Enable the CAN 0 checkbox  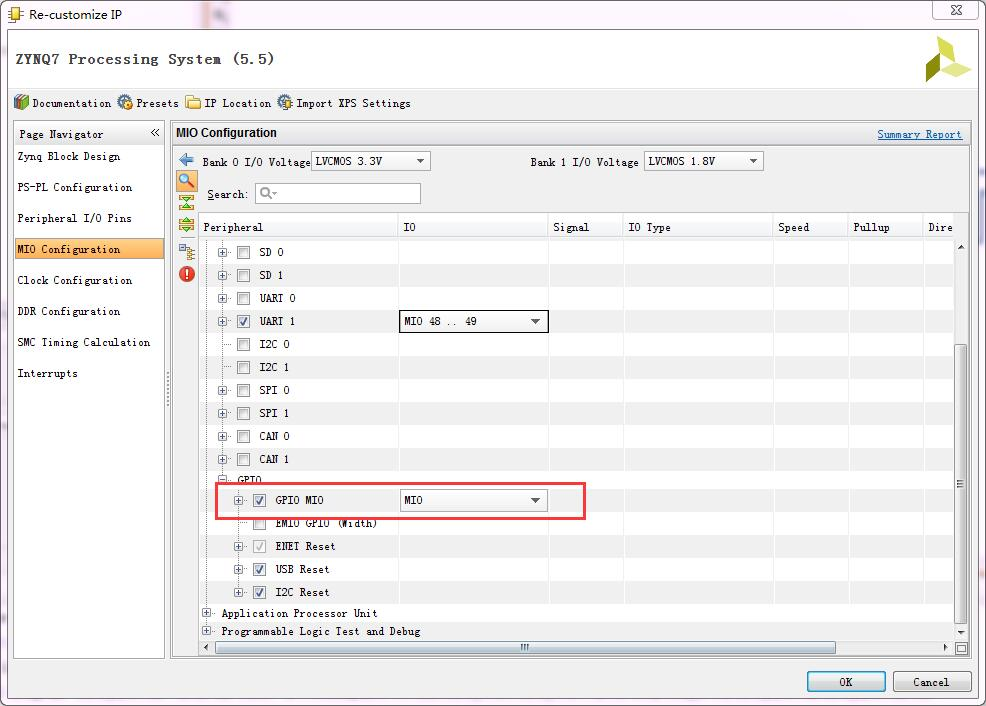[x=243, y=436]
